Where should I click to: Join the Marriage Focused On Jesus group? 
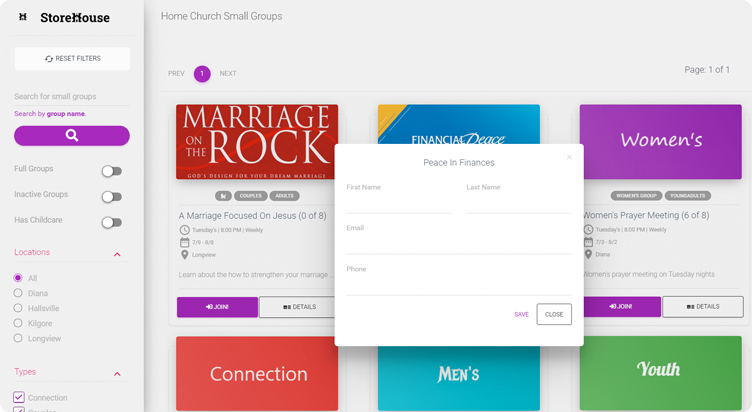(217, 307)
